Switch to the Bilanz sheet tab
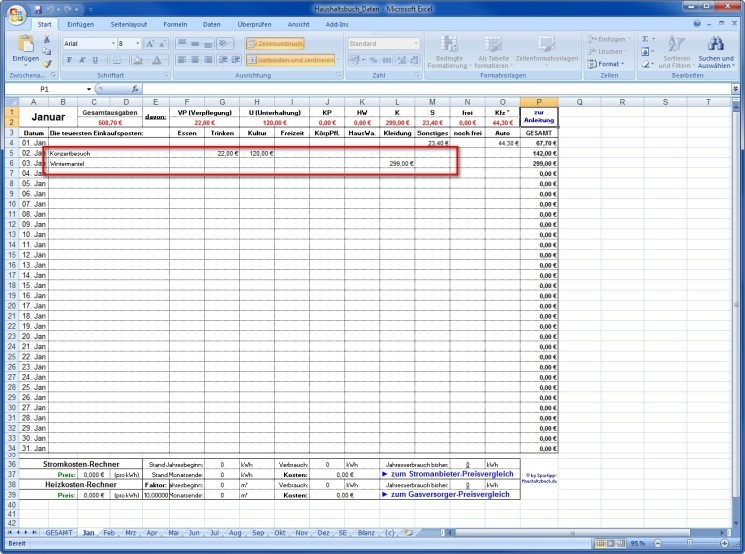This screenshot has width=745, height=554. [x=366, y=533]
